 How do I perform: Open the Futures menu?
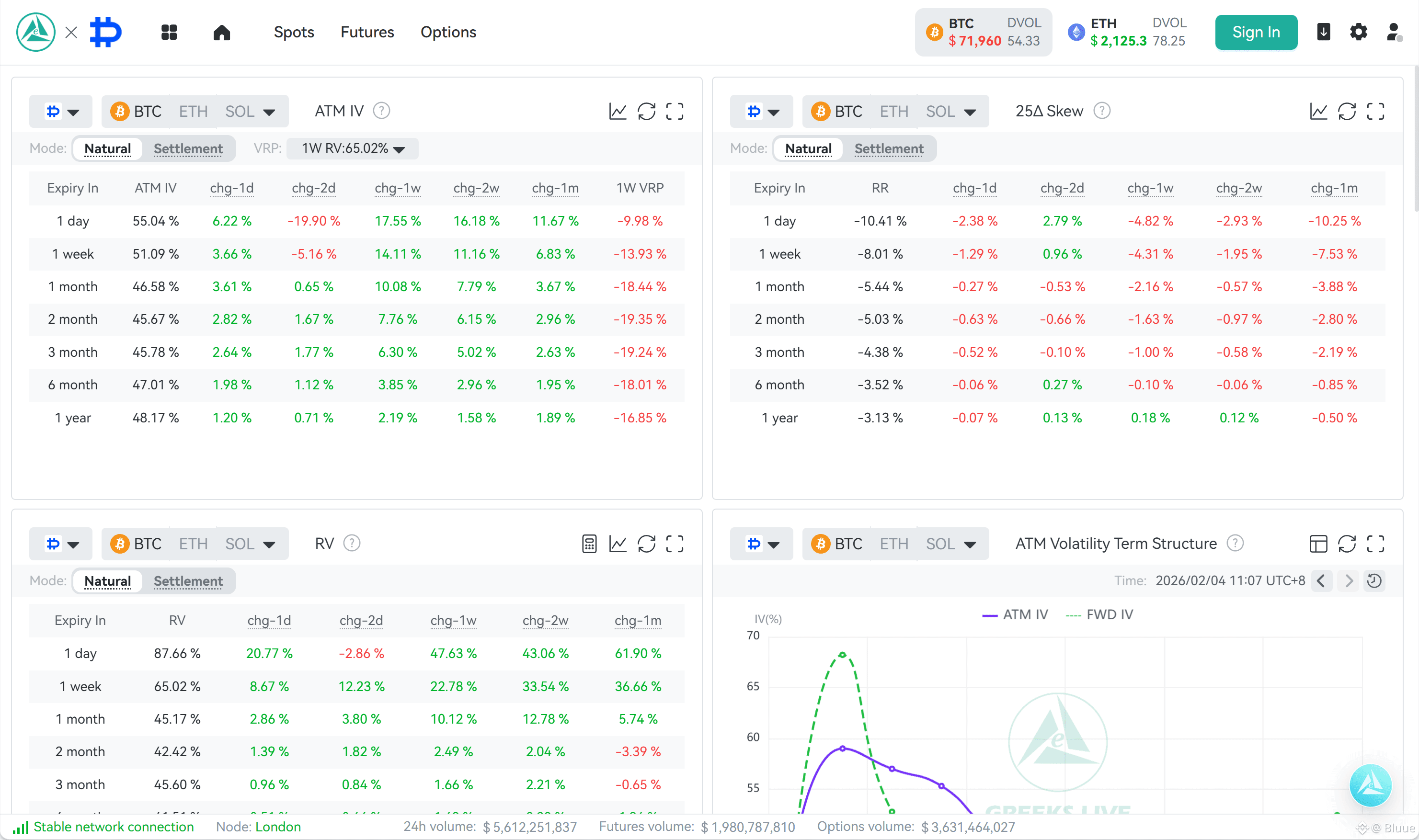click(367, 32)
